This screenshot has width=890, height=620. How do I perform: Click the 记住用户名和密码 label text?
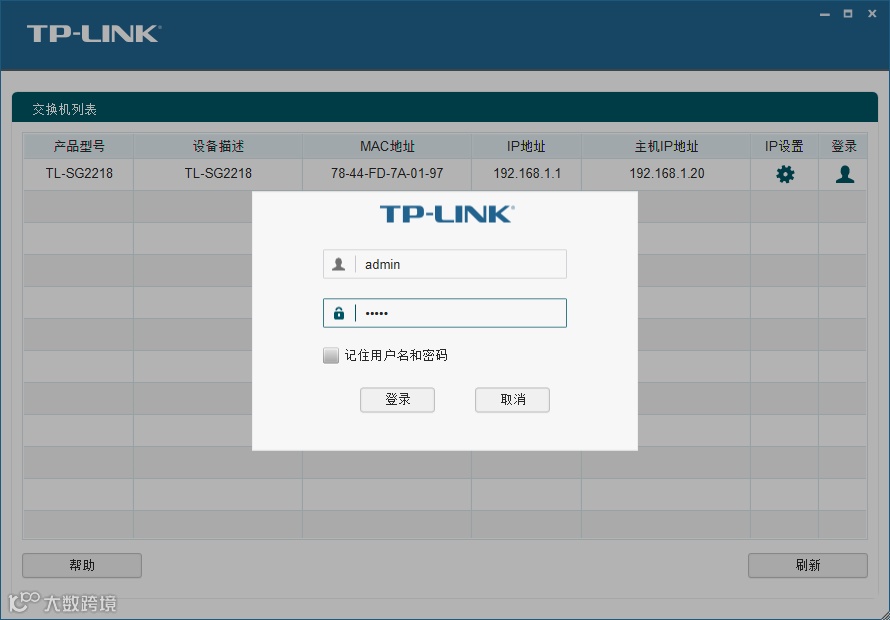click(x=396, y=355)
